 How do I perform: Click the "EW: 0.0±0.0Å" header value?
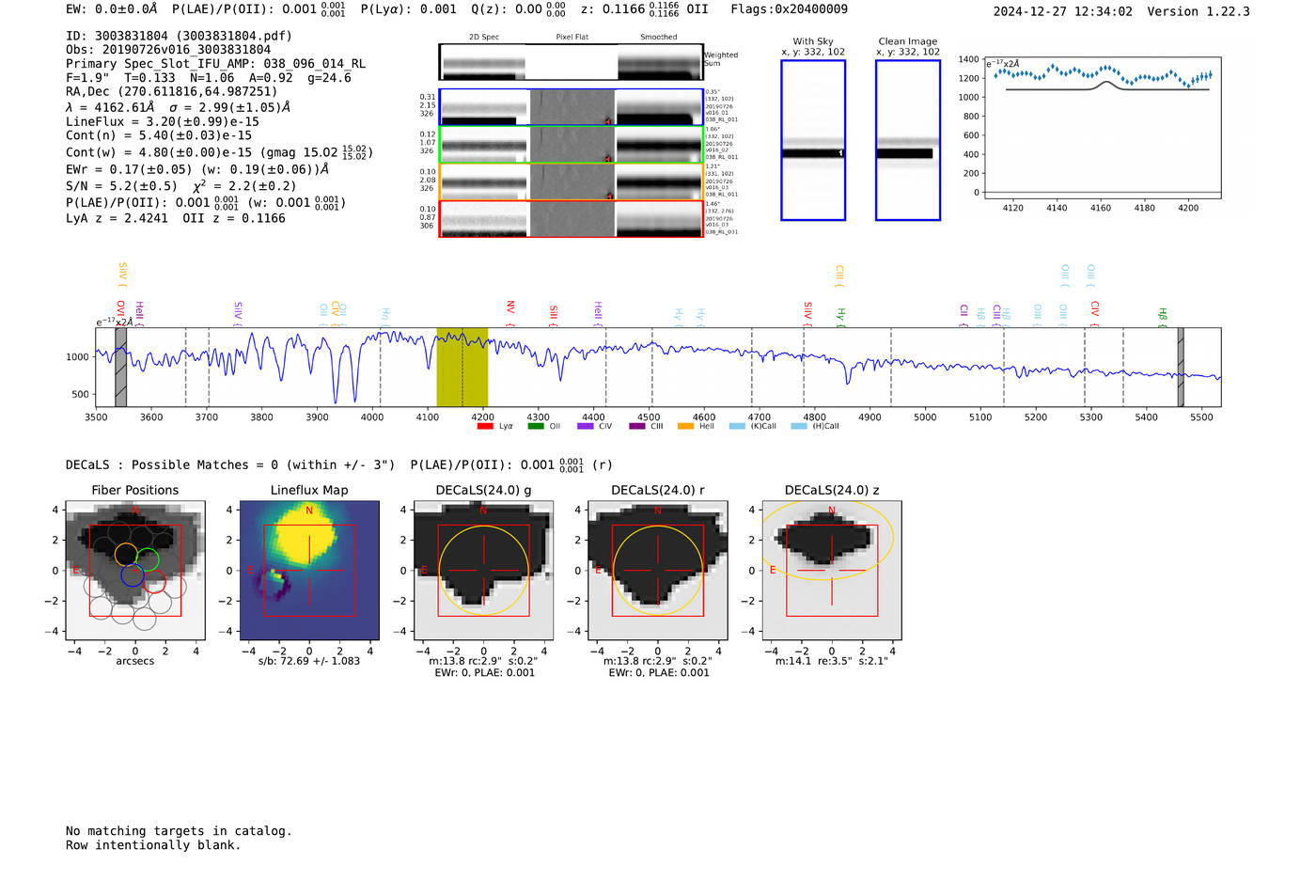click(x=112, y=8)
